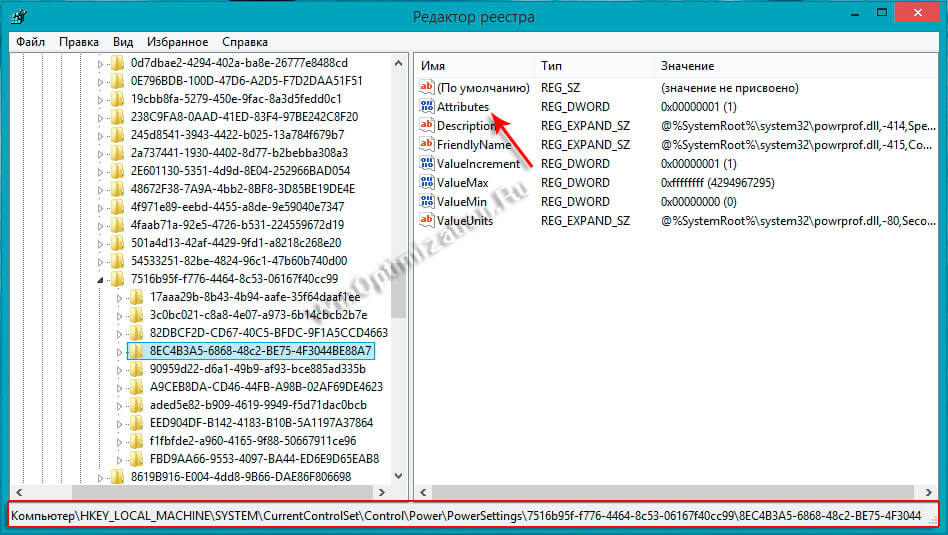Open the Справка menu

(245, 42)
